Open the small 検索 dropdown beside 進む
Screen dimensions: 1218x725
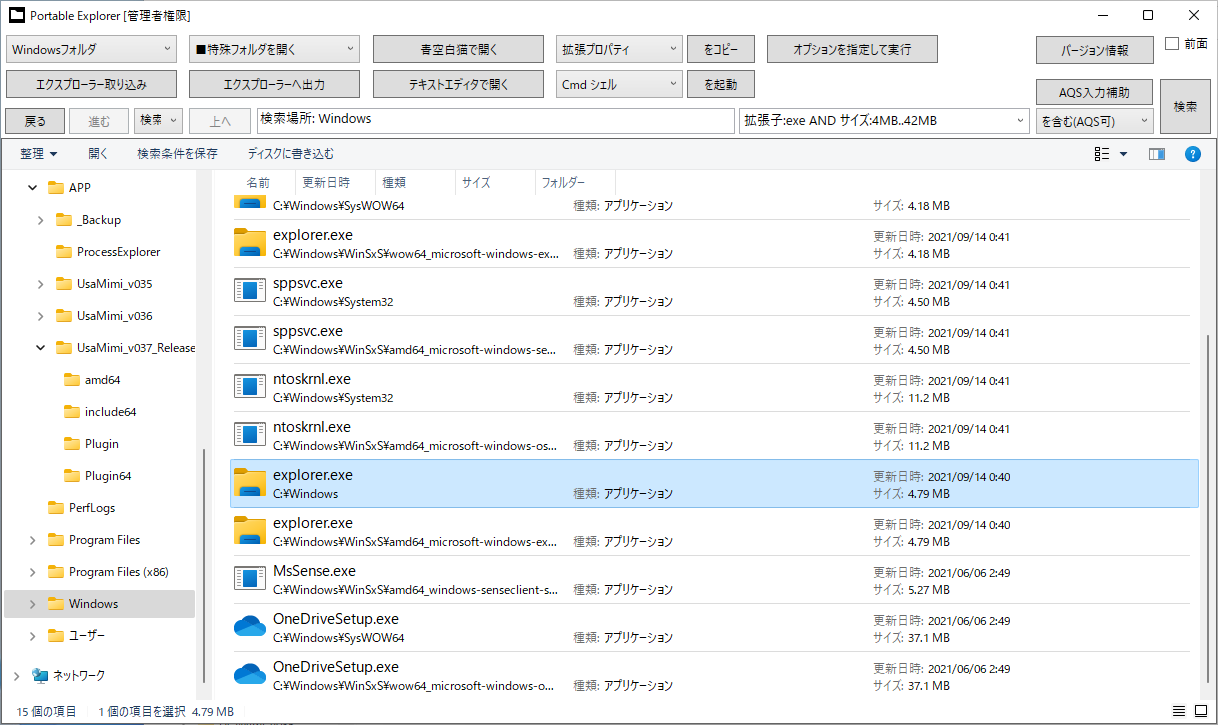coord(158,121)
